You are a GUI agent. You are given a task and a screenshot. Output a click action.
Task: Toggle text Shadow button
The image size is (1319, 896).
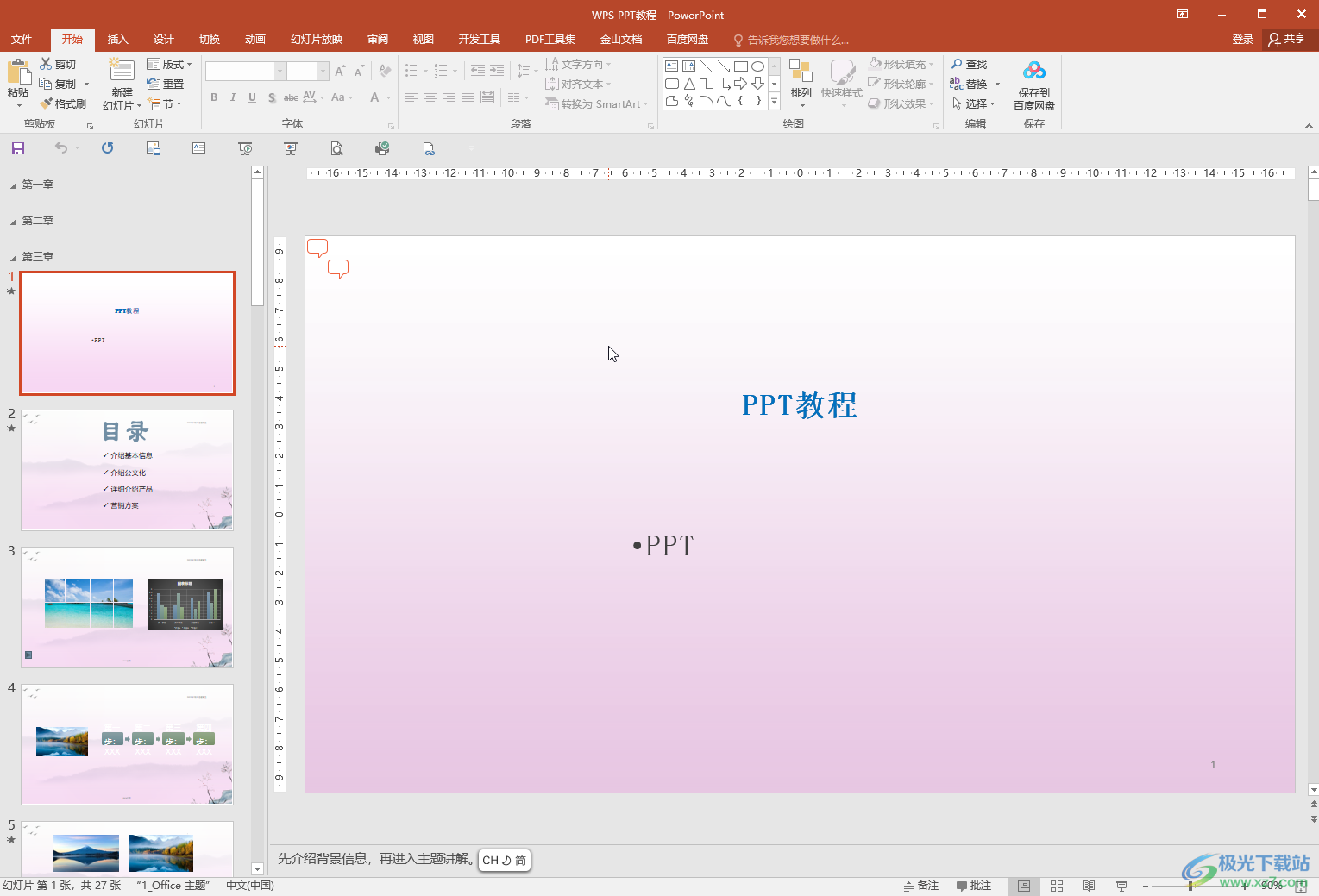(272, 97)
